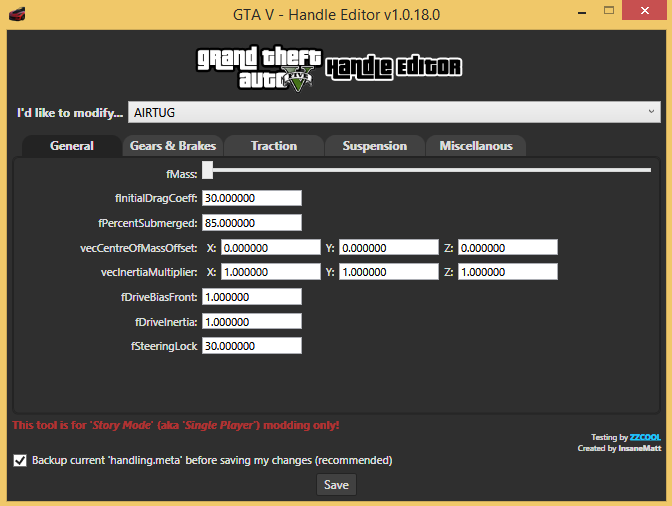Minimize the Handle Editor window
672x506 pixels.
582,11
